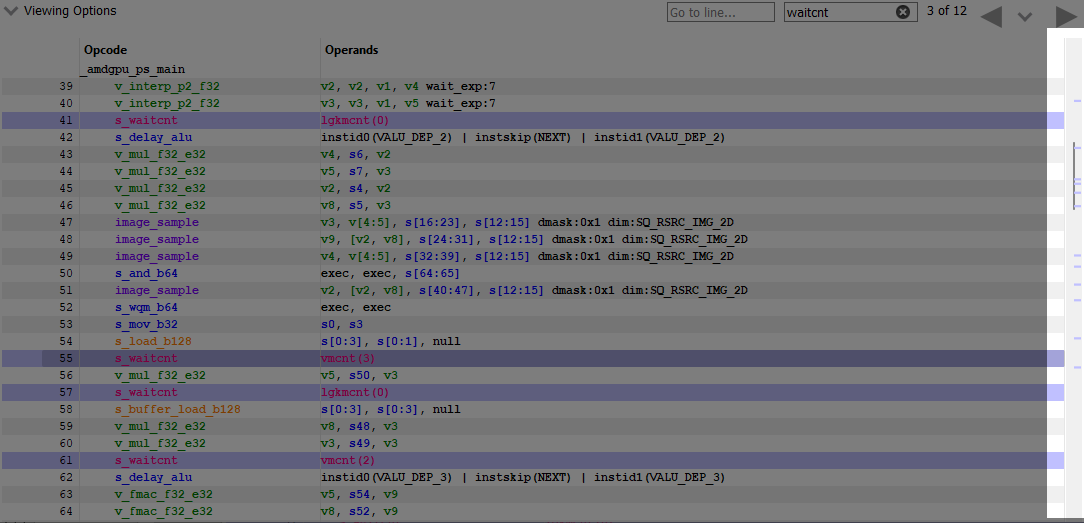
Task: Open the search options chevron dropdown
Action: pos(1024,16)
